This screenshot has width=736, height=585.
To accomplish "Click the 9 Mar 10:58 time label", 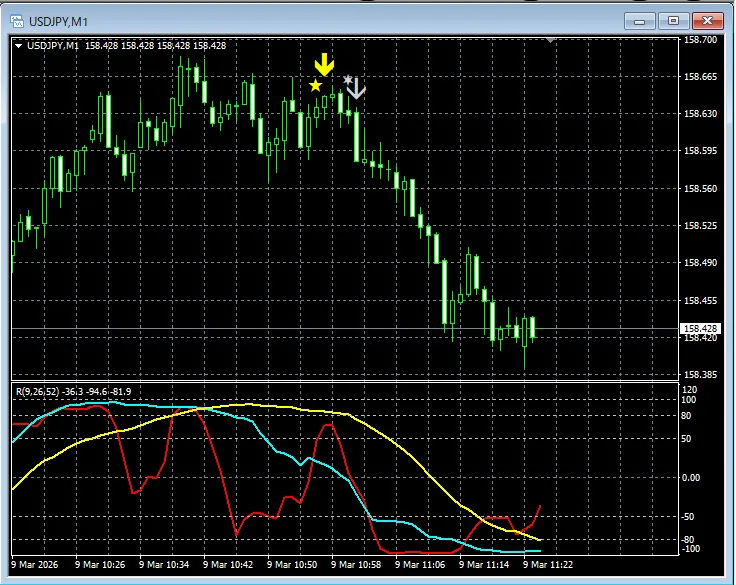I will point(357,564).
